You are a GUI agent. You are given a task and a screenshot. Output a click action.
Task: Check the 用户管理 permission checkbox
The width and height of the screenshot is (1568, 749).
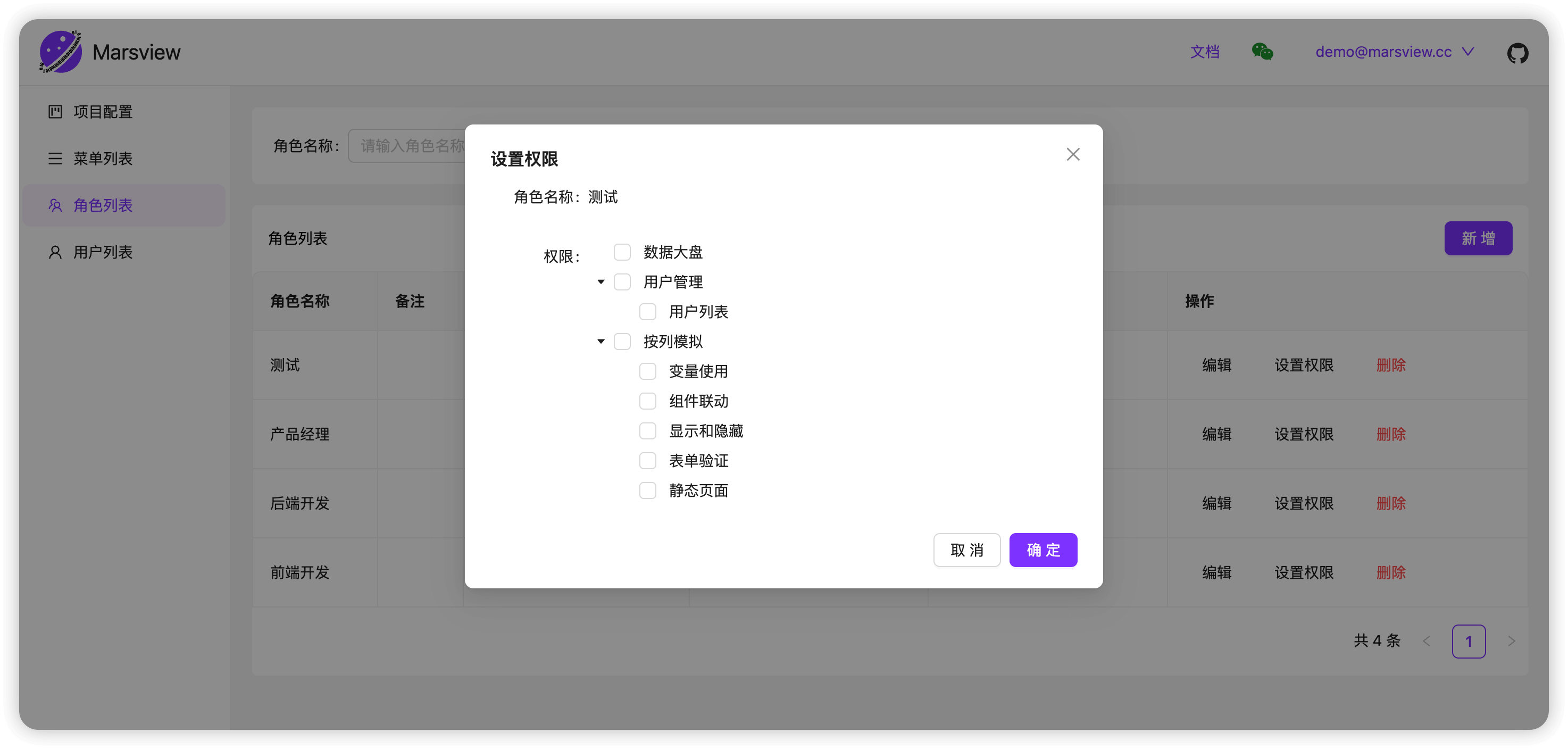click(x=621, y=282)
